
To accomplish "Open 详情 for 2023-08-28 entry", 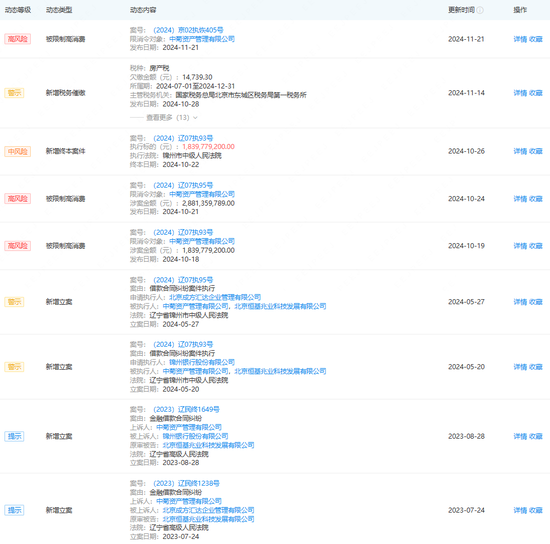I will pyautogui.click(x=520, y=436).
